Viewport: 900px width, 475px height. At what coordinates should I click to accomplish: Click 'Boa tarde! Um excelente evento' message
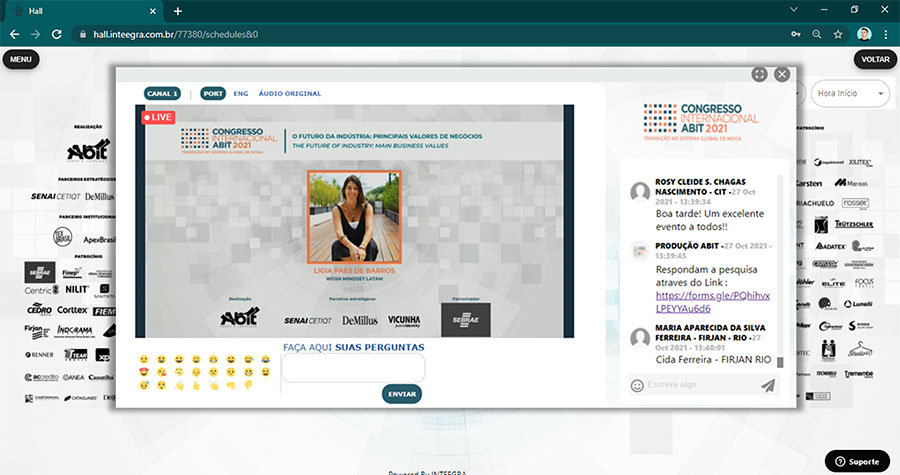(709, 220)
